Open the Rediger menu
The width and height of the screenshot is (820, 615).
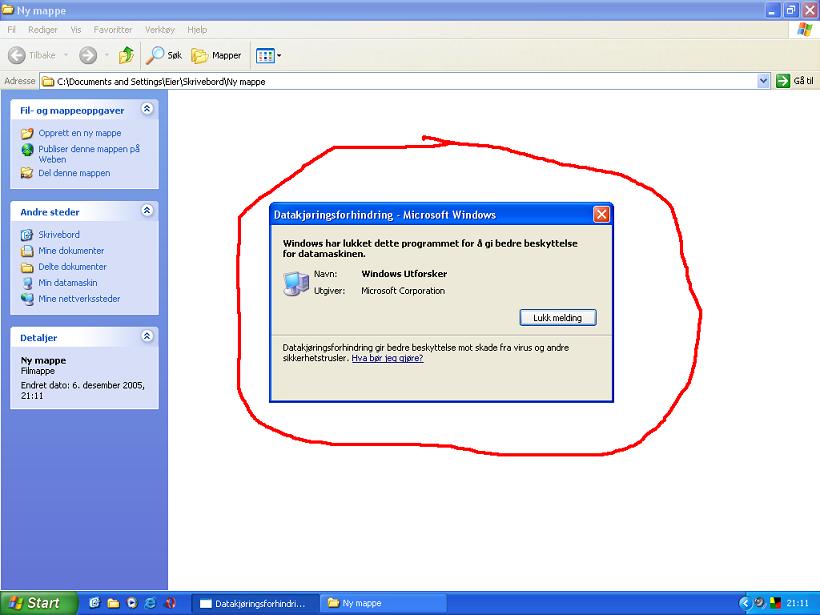[43, 30]
